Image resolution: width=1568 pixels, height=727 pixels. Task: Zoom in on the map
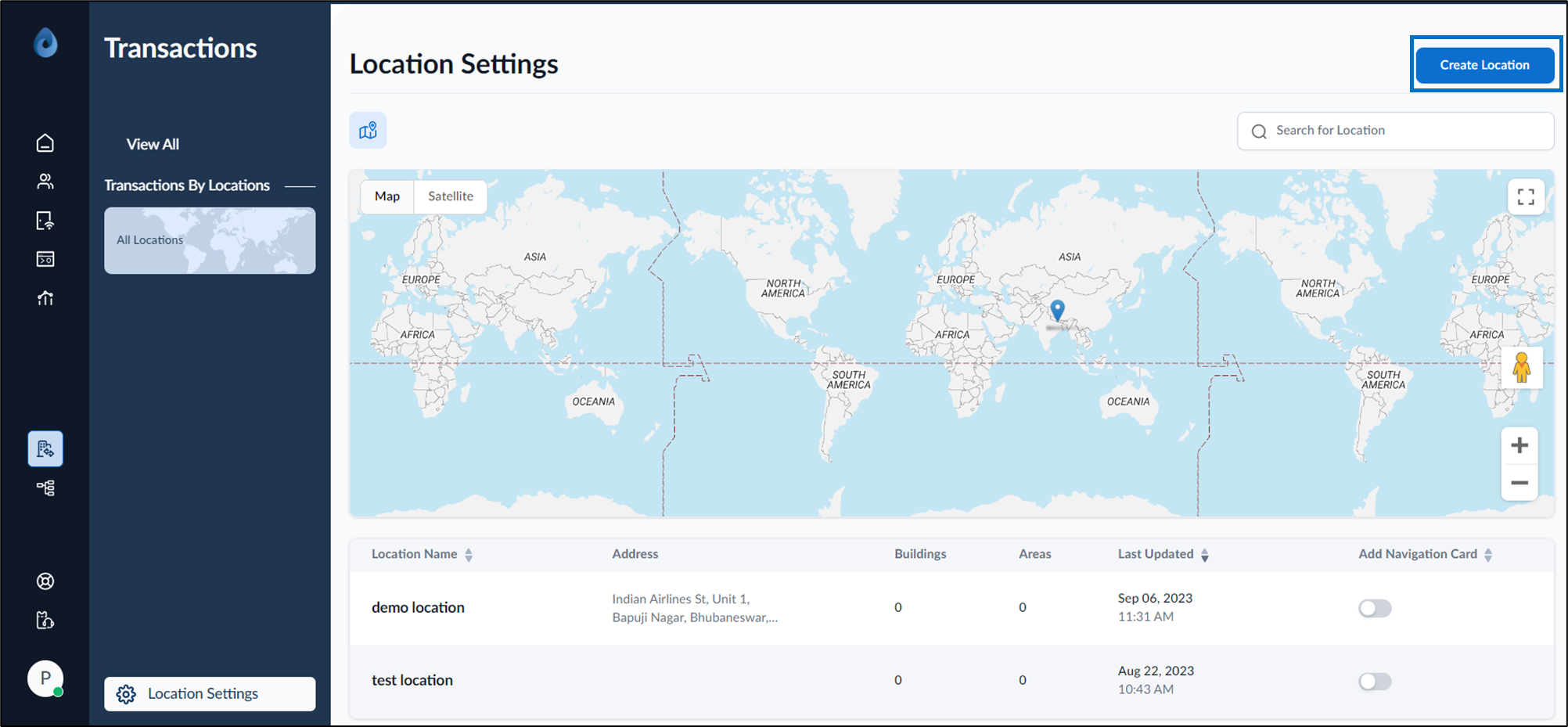coord(1519,445)
